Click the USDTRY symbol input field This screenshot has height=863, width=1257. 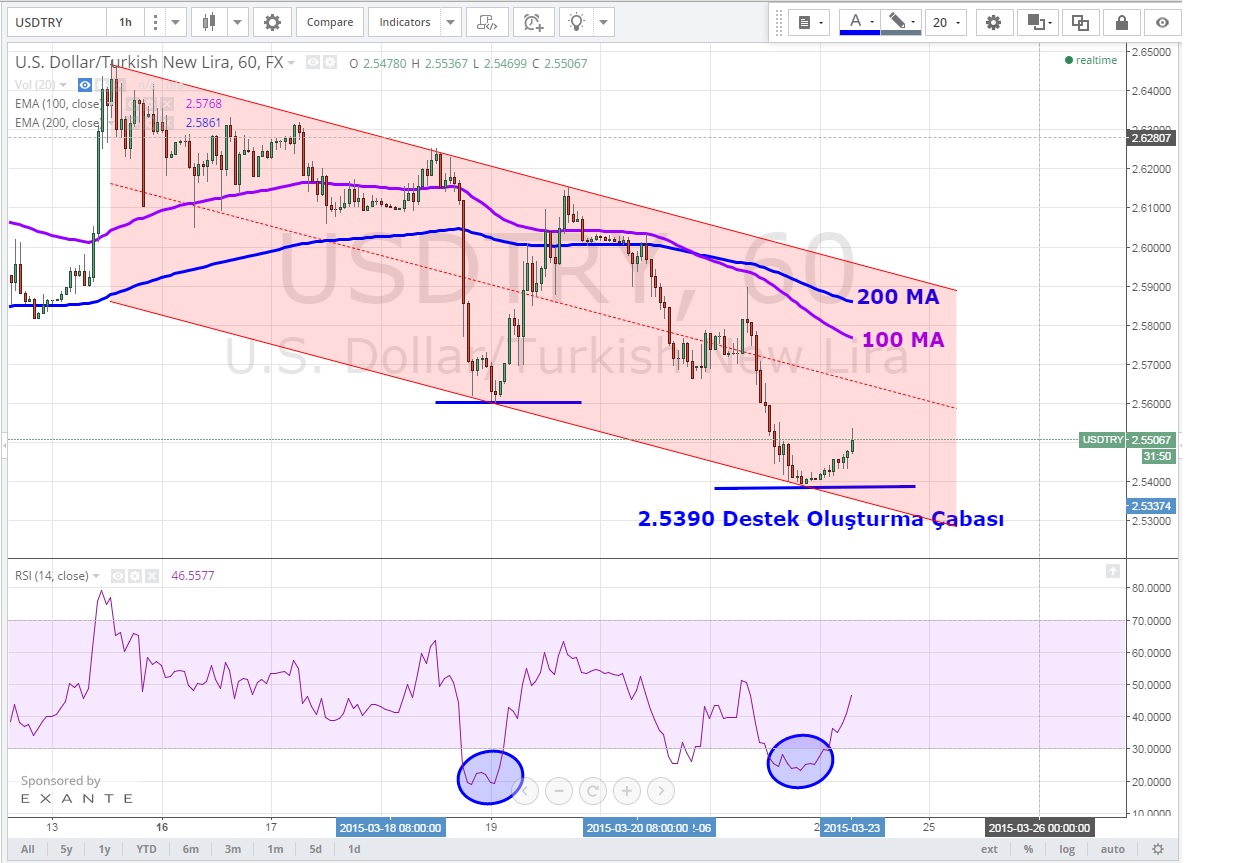[55, 22]
